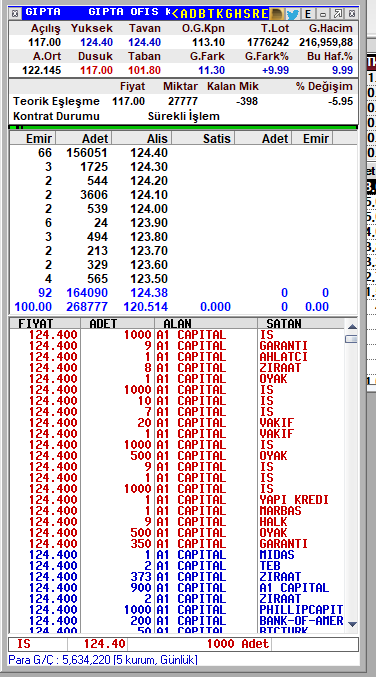The width and height of the screenshot is (376, 677).
Task: Select the trade row with seller TEB
Action: click(x=177, y=566)
